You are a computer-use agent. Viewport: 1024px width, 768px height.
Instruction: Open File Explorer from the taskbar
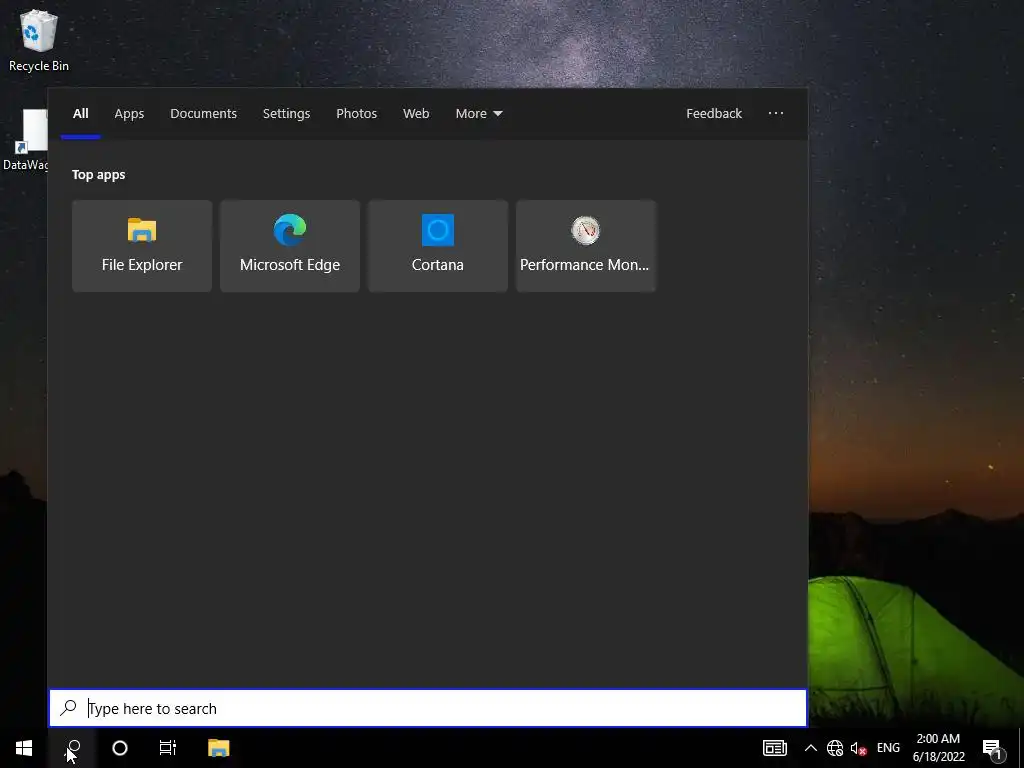pos(219,748)
